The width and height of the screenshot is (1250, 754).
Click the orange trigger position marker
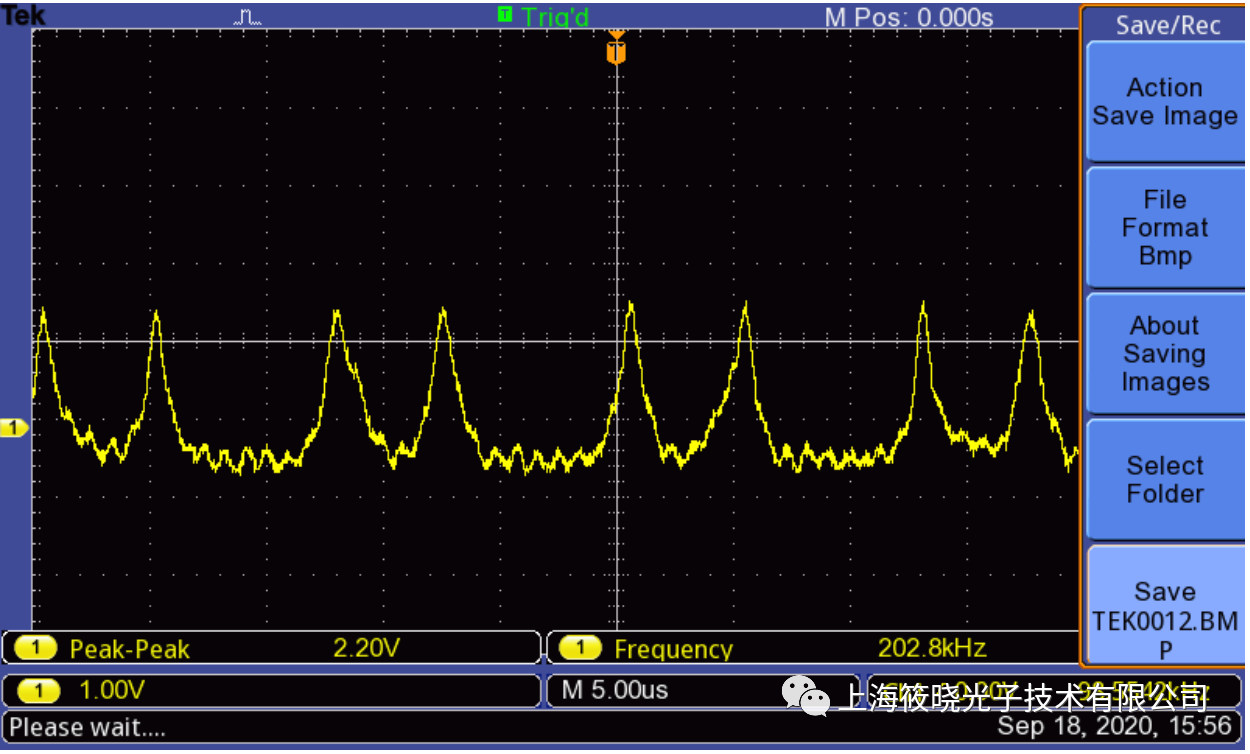click(x=616, y=49)
